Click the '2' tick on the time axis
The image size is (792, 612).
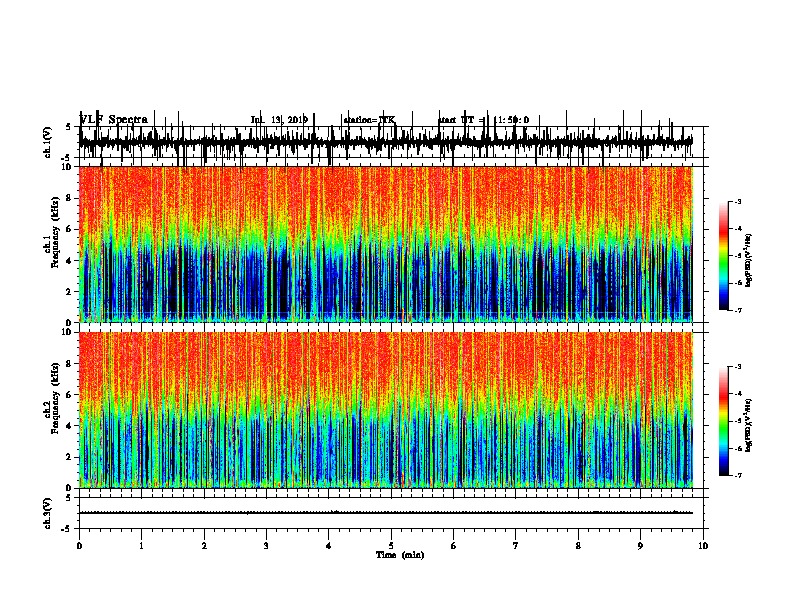(x=204, y=546)
